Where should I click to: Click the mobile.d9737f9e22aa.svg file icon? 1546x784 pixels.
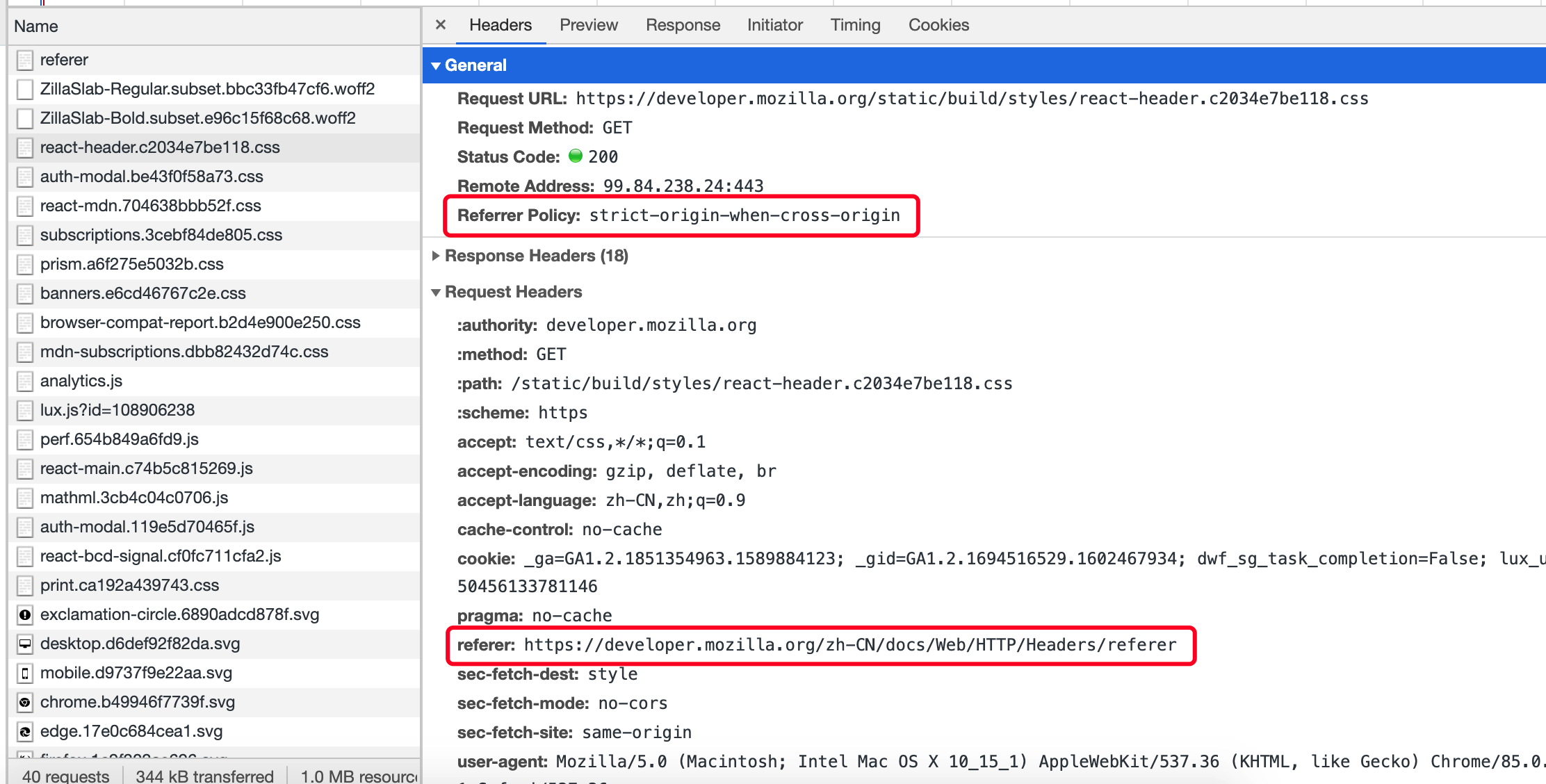pyautogui.click(x=25, y=673)
